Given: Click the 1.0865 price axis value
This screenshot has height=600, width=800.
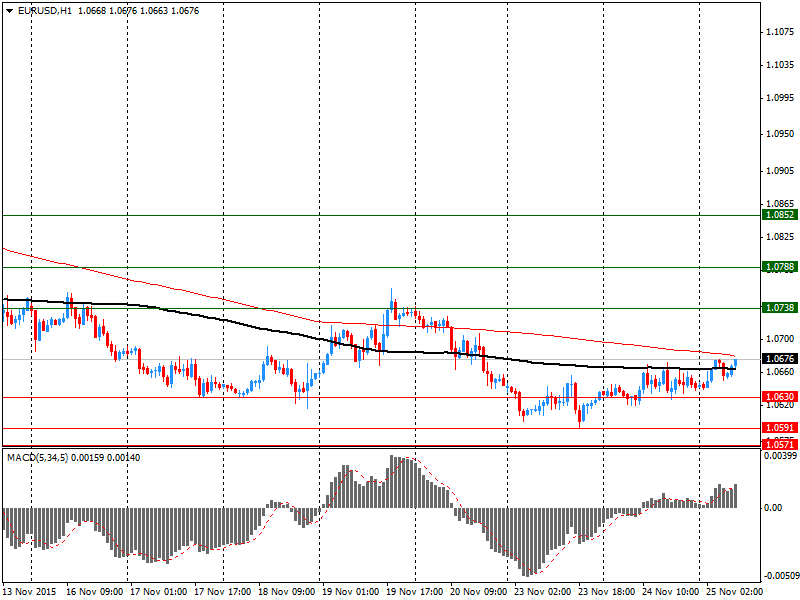Looking at the screenshot, I should coord(780,204).
